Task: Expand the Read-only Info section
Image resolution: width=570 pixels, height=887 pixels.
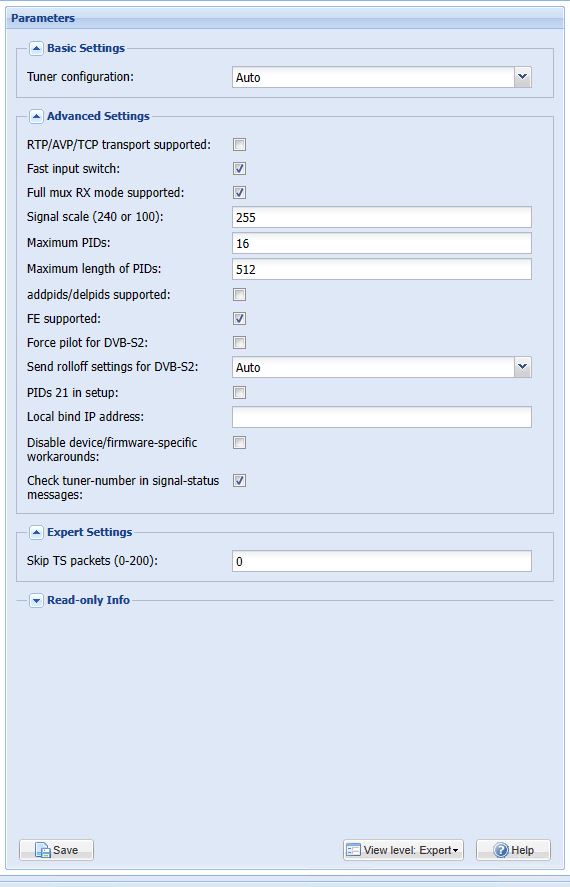Action: 36,600
